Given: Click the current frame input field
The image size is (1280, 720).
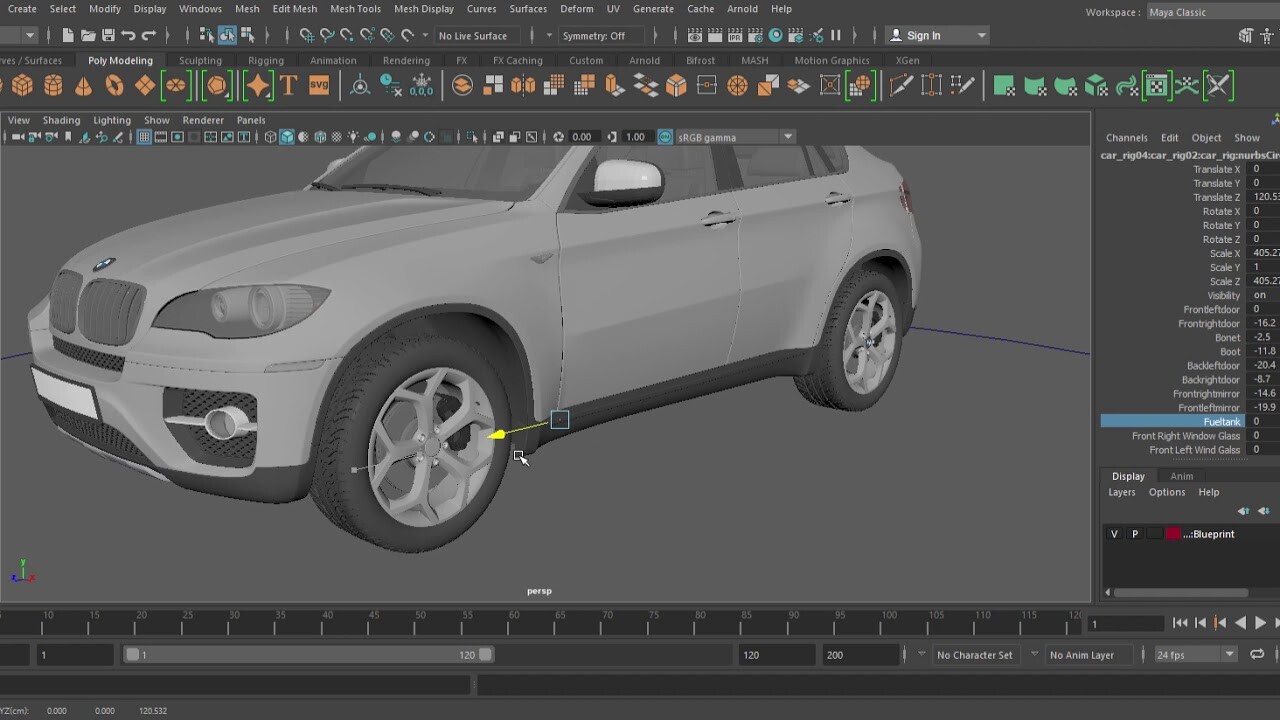Looking at the screenshot, I should [1128, 622].
